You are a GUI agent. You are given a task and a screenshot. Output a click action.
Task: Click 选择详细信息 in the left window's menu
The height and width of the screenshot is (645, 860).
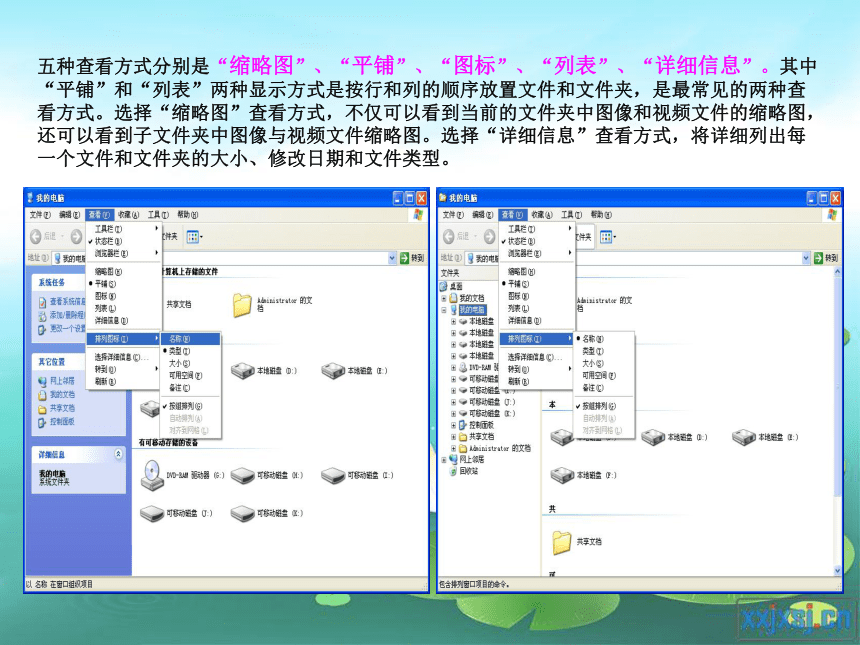coord(124,358)
